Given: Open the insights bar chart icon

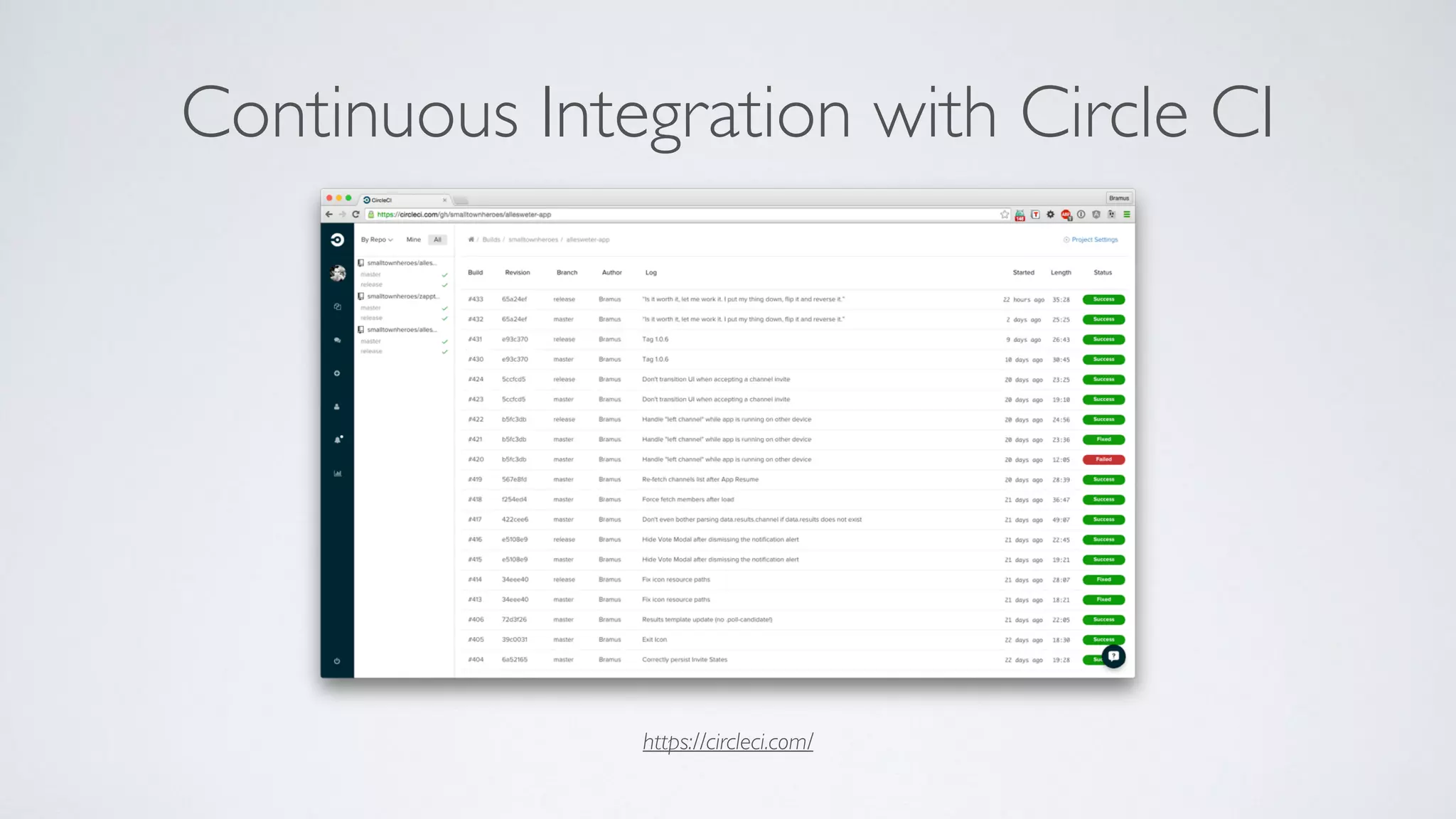Looking at the screenshot, I should (338, 473).
